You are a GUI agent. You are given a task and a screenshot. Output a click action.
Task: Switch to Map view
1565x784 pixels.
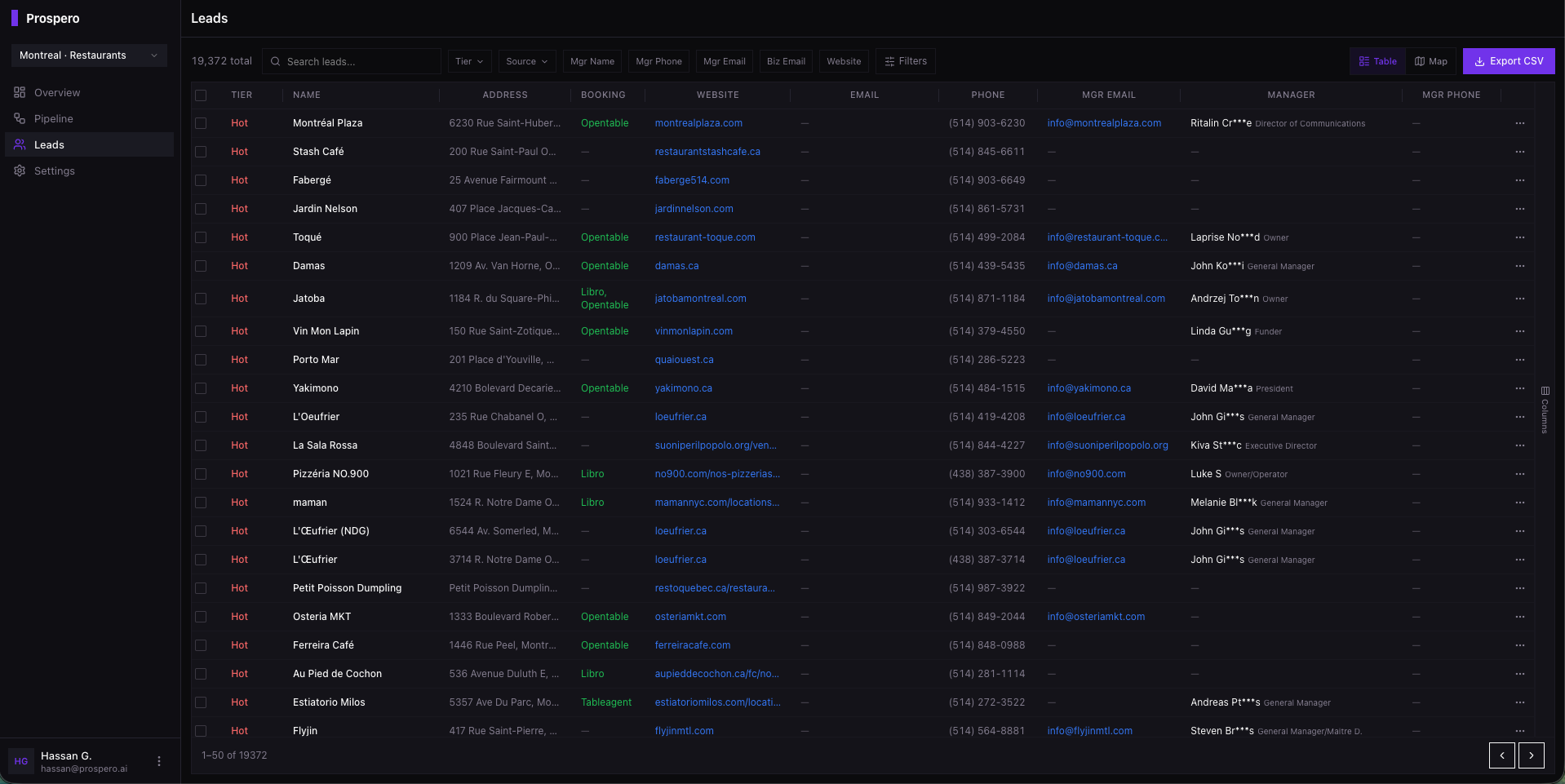[1431, 61]
